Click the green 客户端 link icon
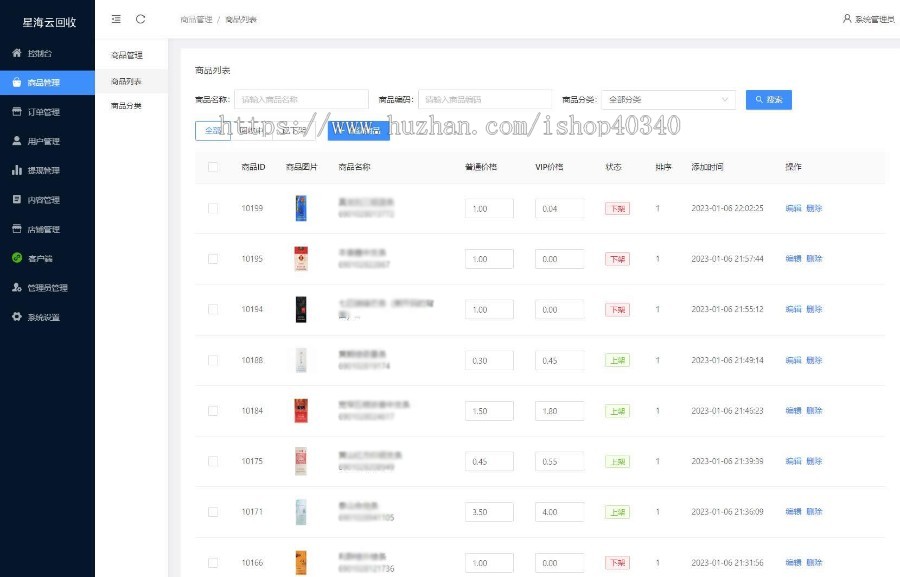 (x=17, y=258)
